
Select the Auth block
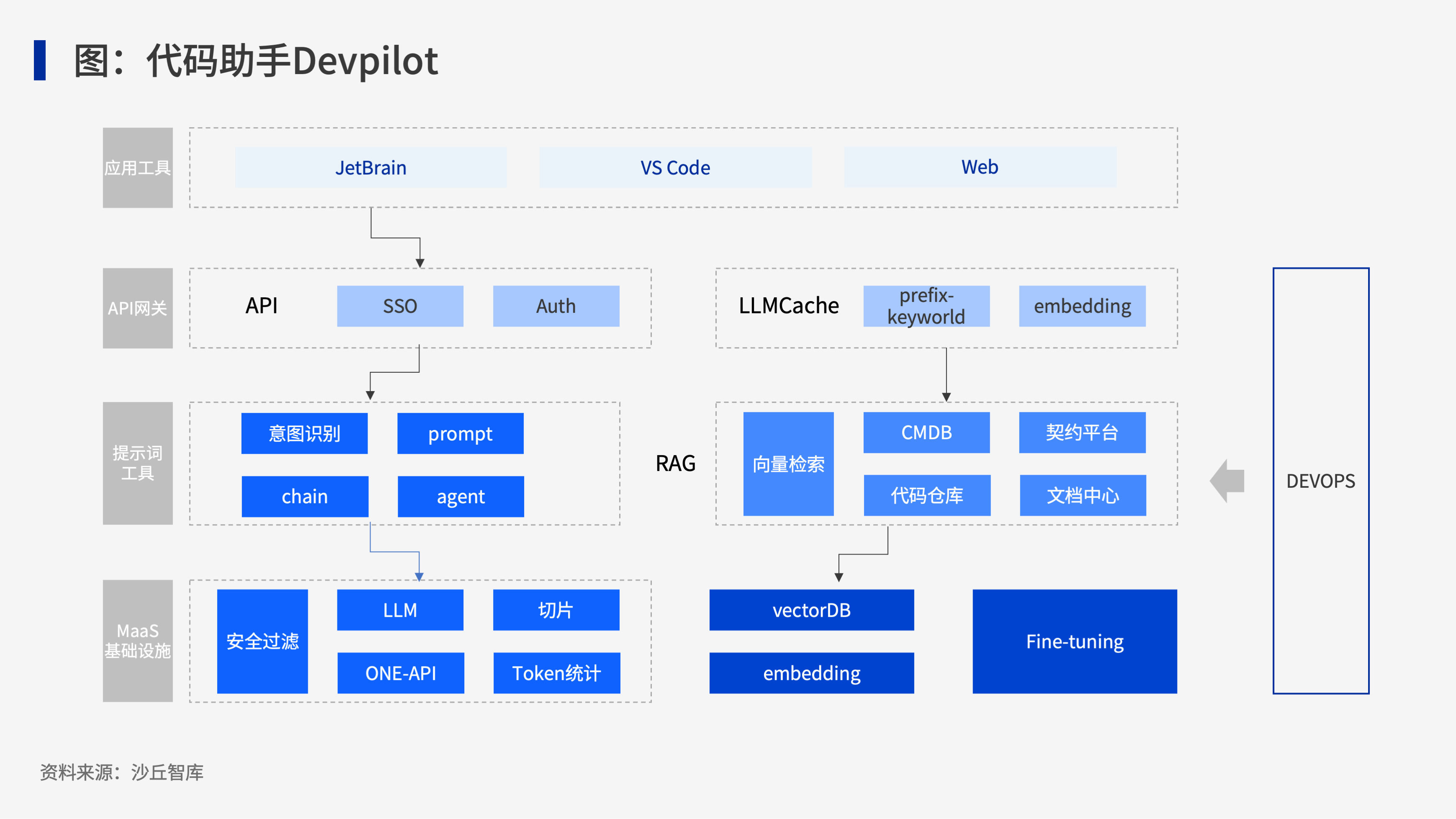click(x=556, y=306)
